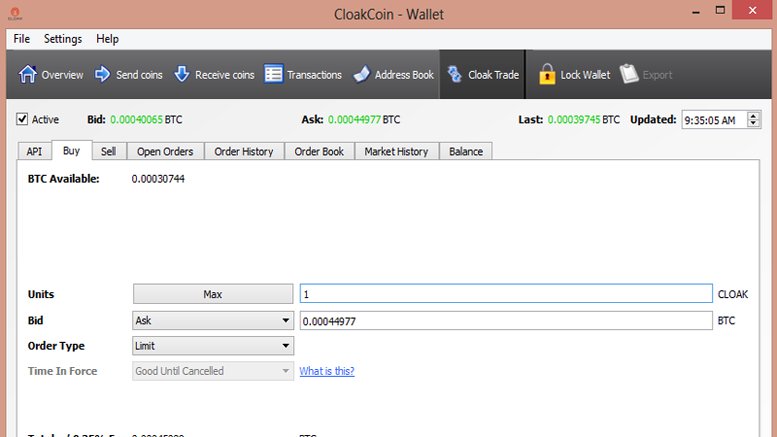777x437 pixels.
Task: Click the Units CLOAK input field
Action: coord(506,294)
